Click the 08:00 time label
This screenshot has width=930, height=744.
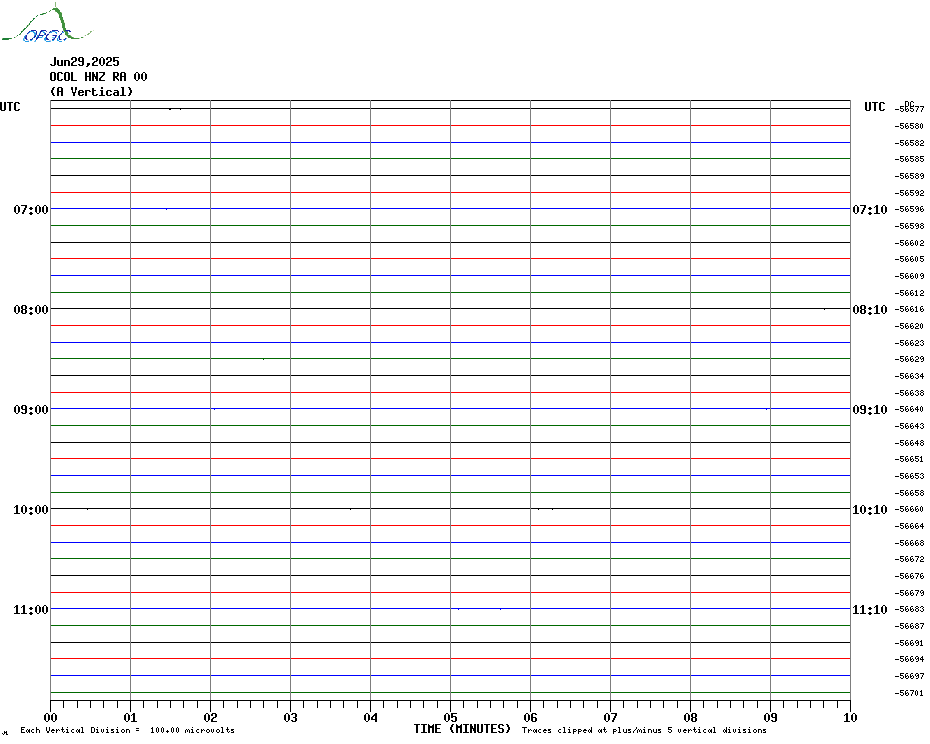(31, 310)
